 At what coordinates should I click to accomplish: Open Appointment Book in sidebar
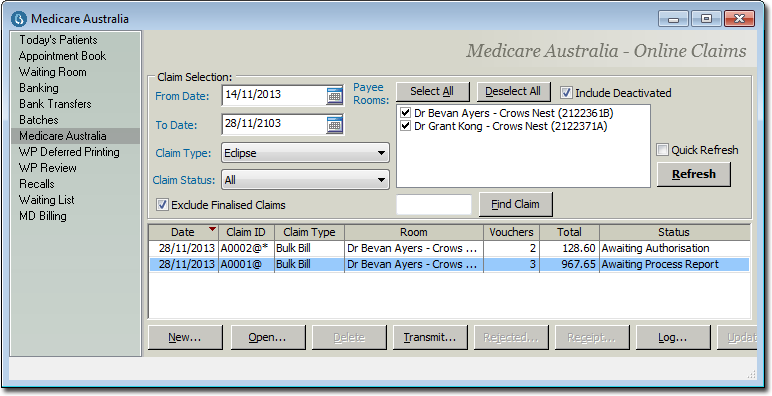(63, 56)
